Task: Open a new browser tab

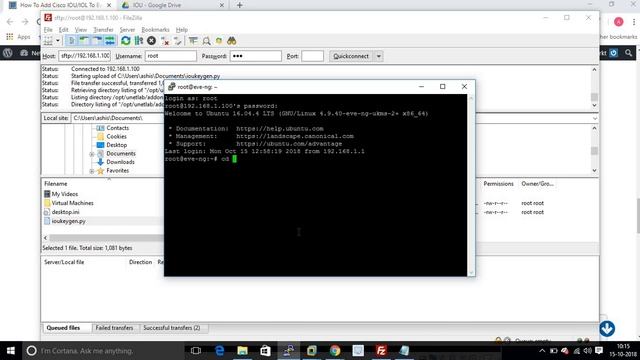Action: [240, 5]
